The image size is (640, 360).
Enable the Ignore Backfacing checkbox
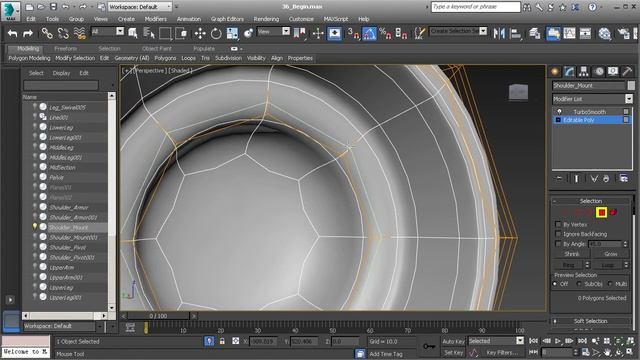(558, 234)
